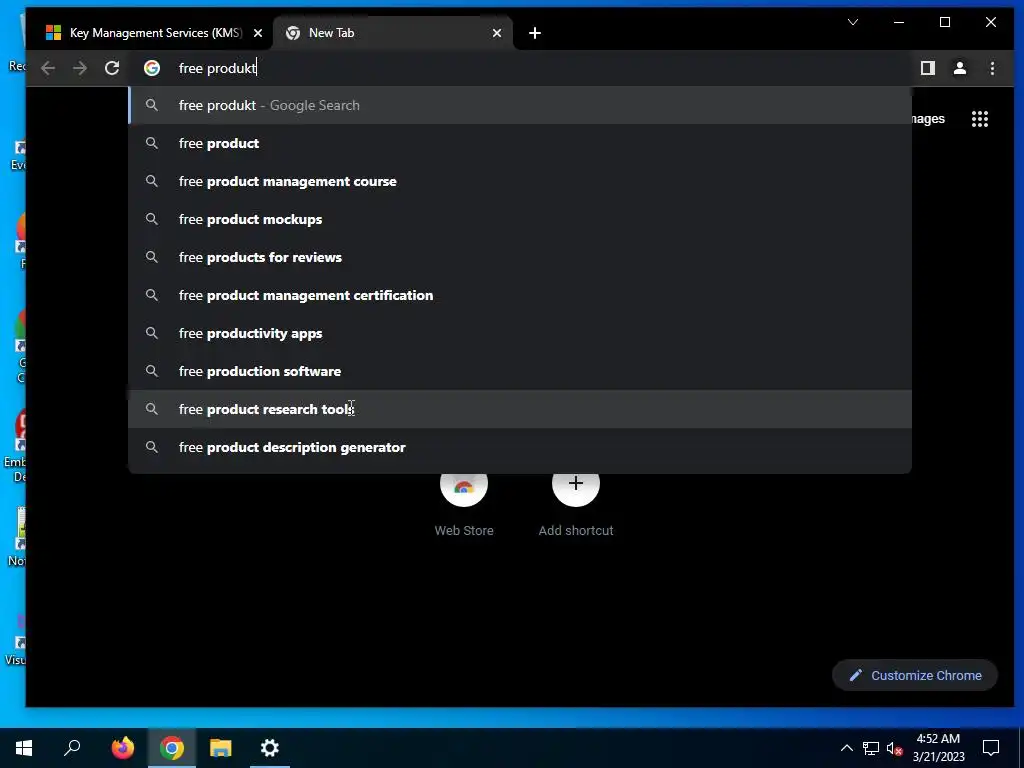Click search icon beside 'free product mockups'
The width and height of the screenshot is (1024, 768).
tap(152, 219)
